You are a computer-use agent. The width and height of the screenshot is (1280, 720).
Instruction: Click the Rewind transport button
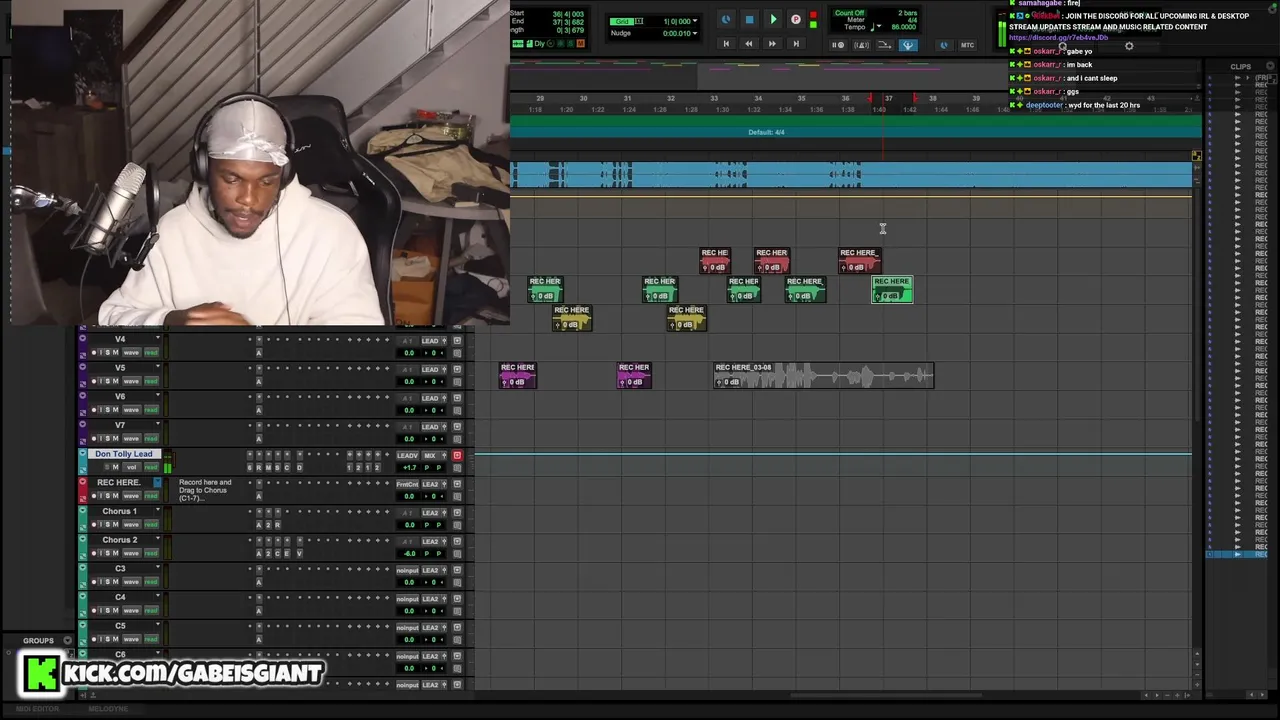click(749, 44)
